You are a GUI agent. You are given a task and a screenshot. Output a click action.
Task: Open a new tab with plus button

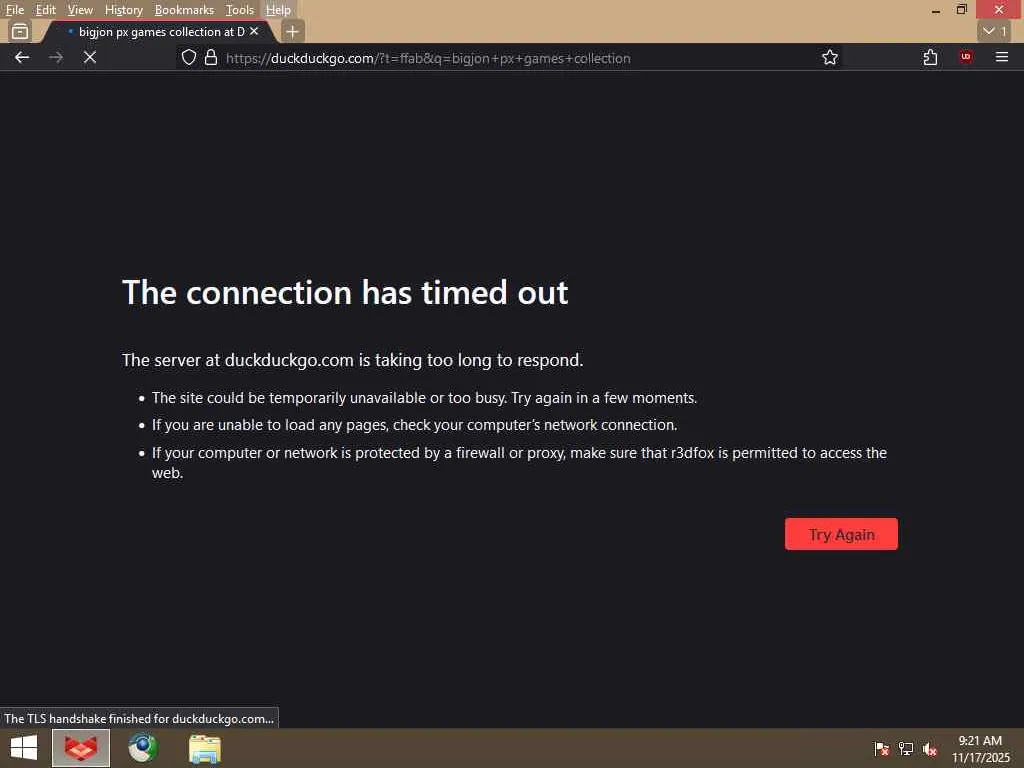coord(293,31)
